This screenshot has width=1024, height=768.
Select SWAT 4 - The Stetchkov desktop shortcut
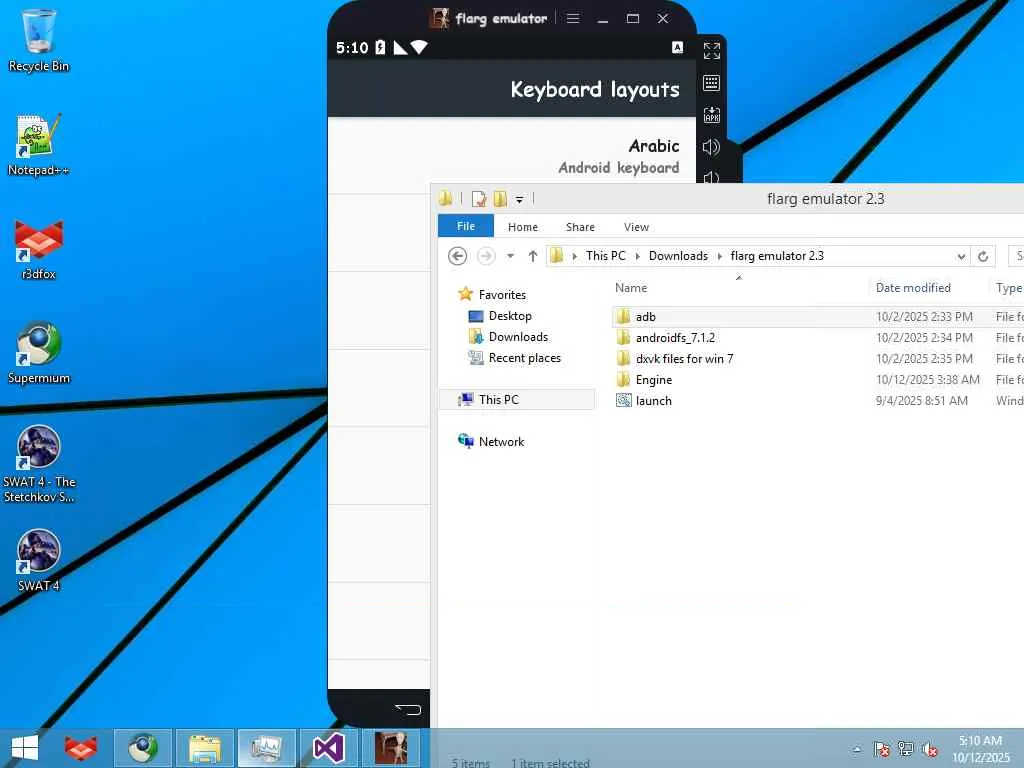point(39,464)
